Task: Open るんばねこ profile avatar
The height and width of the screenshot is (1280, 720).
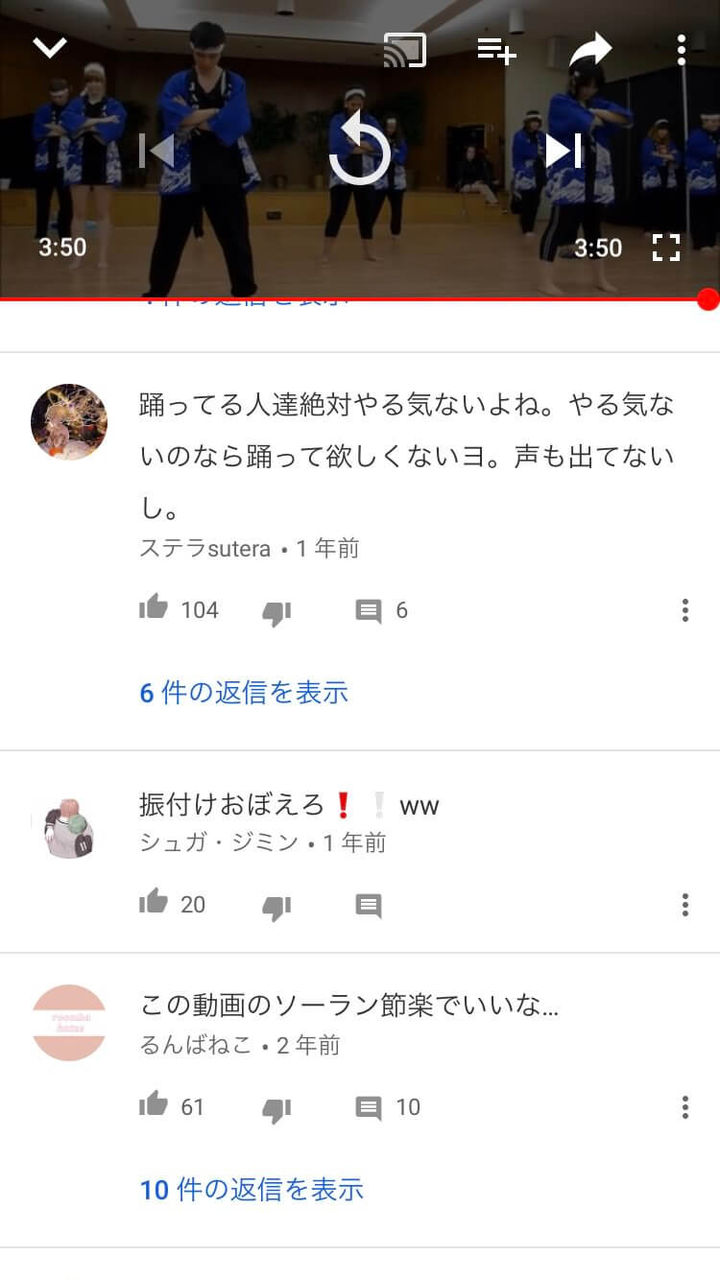Action: [69, 1023]
